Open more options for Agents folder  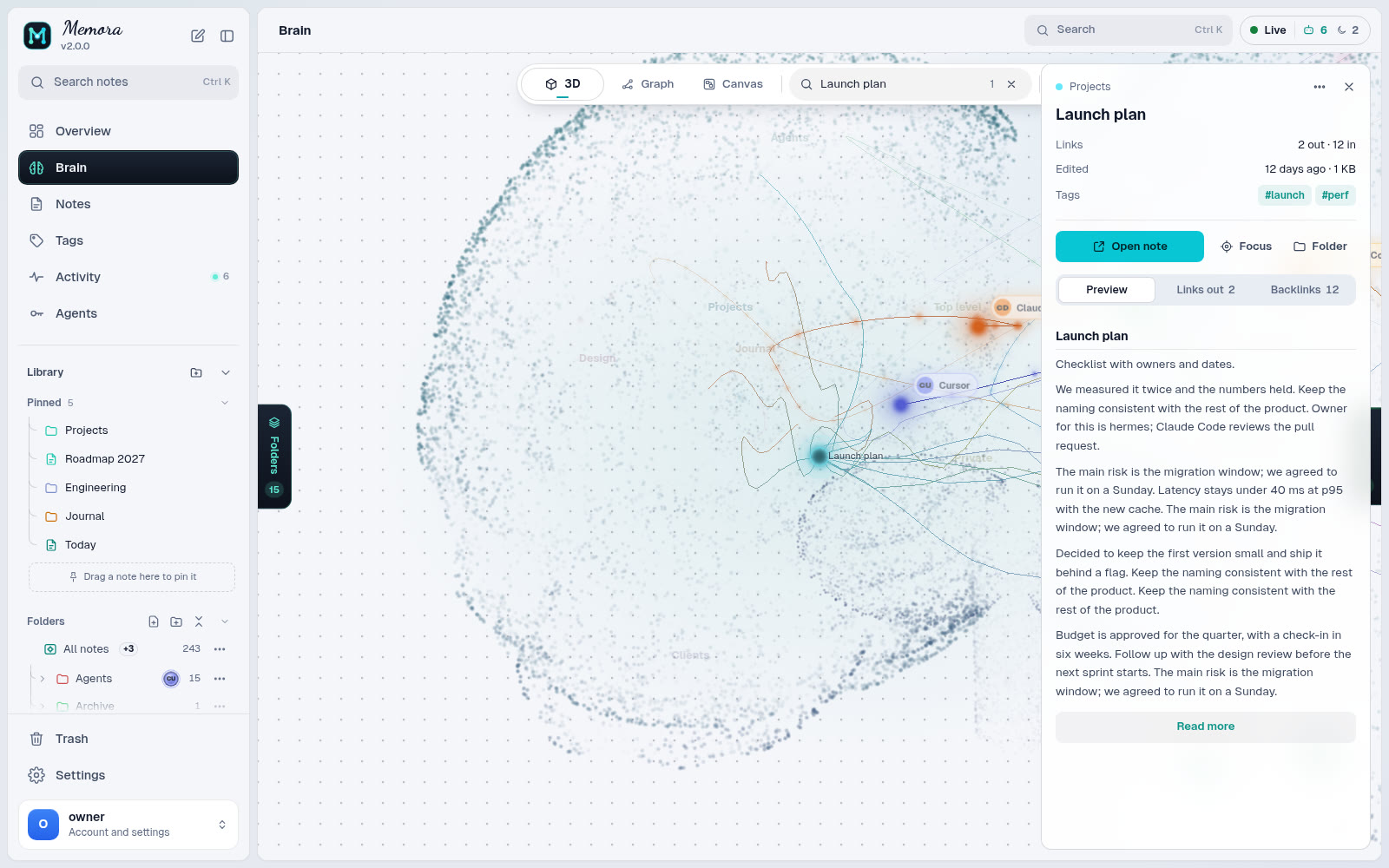[220, 679]
